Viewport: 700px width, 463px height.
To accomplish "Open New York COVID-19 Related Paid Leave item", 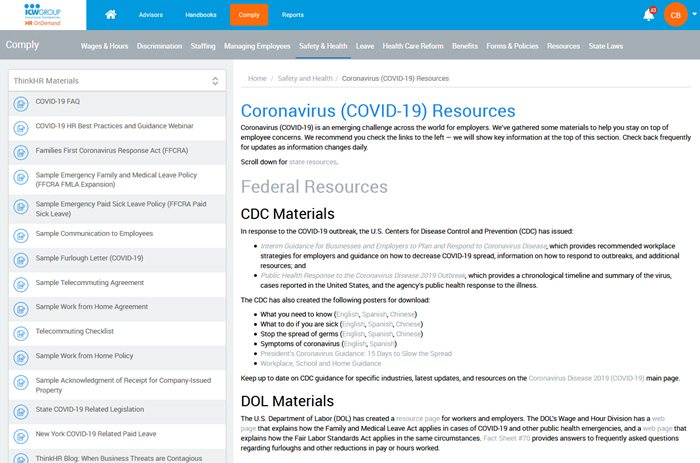I will tap(117, 436).
